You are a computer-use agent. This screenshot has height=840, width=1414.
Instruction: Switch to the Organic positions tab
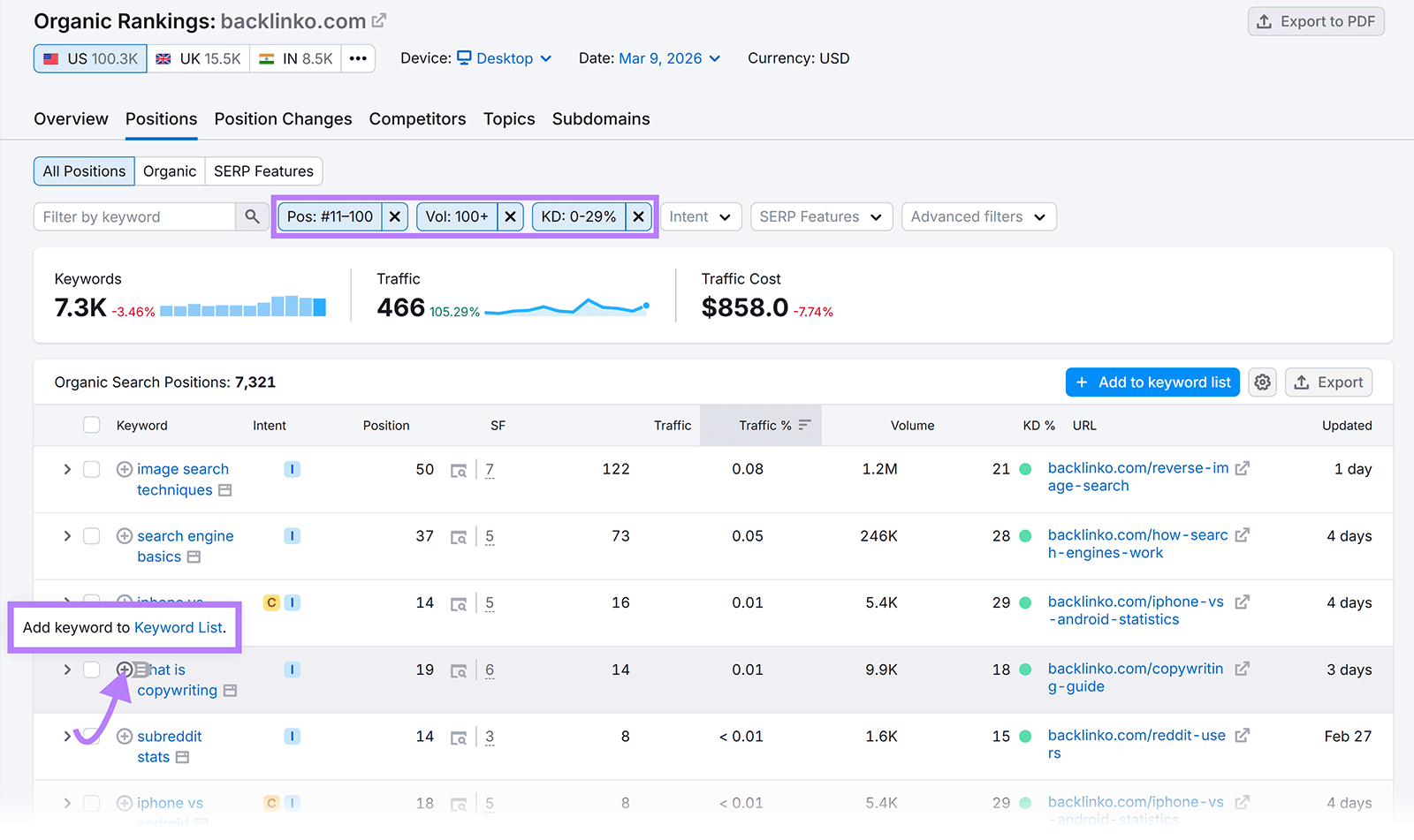pos(170,170)
